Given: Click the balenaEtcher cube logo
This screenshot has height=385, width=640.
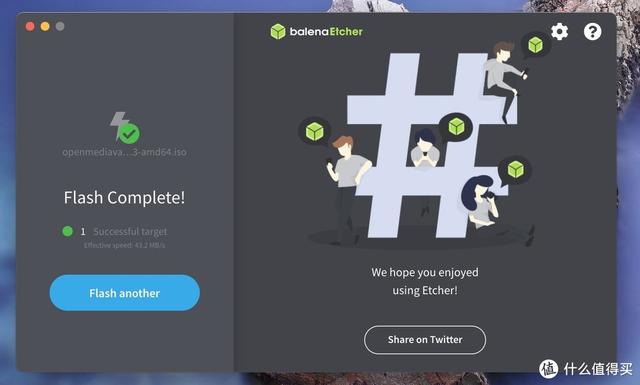Looking at the screenshot, I should tap(278, 31).
